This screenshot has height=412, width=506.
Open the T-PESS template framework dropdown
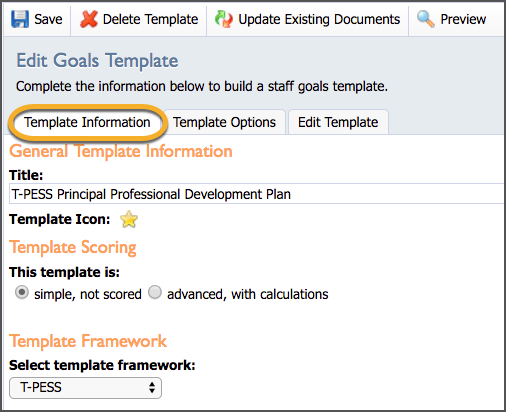85,388
